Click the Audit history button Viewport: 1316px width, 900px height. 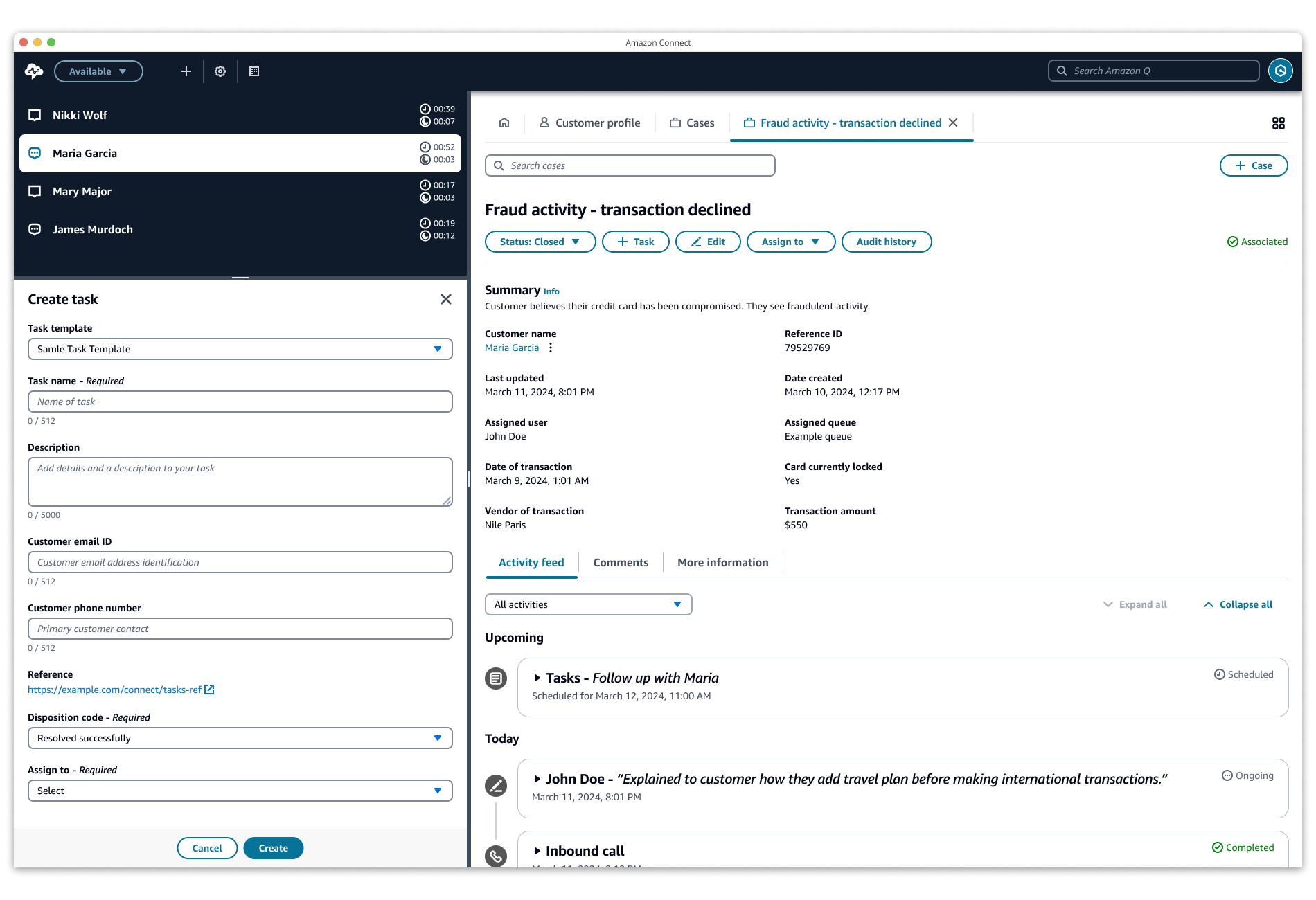[x=886, y=242]
